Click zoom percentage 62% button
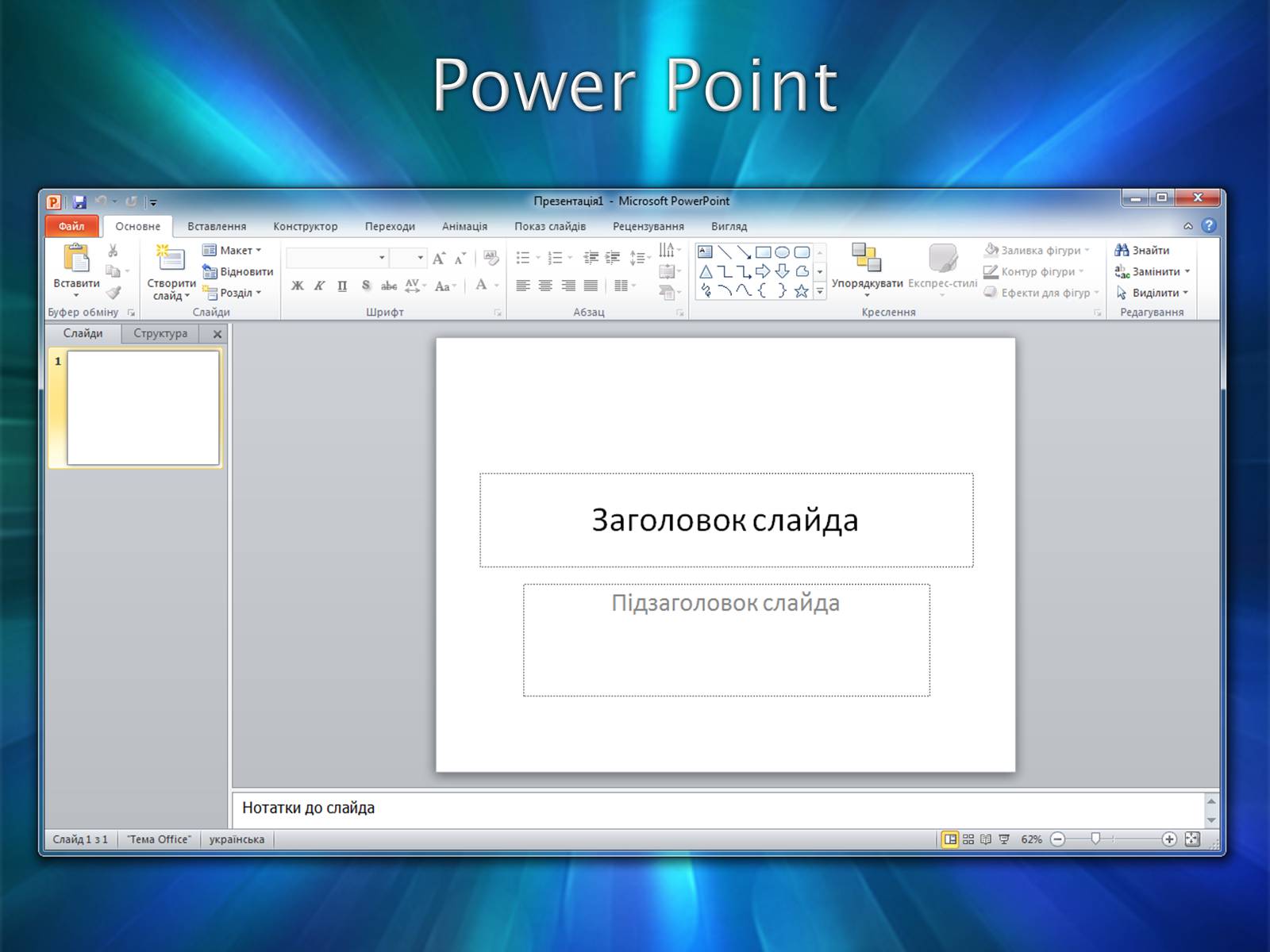 coord(1031,839)
